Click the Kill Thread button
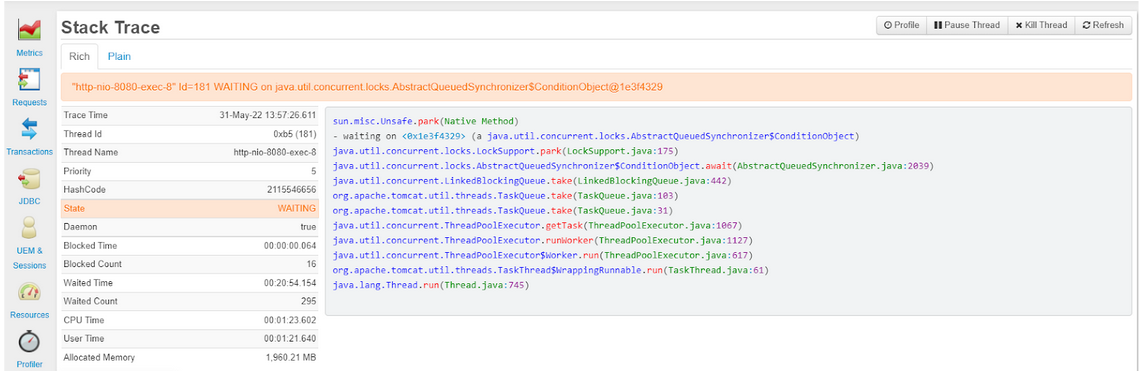Image resolution: width=1144 pixels, height=371 pixels. click(1041, 25)
